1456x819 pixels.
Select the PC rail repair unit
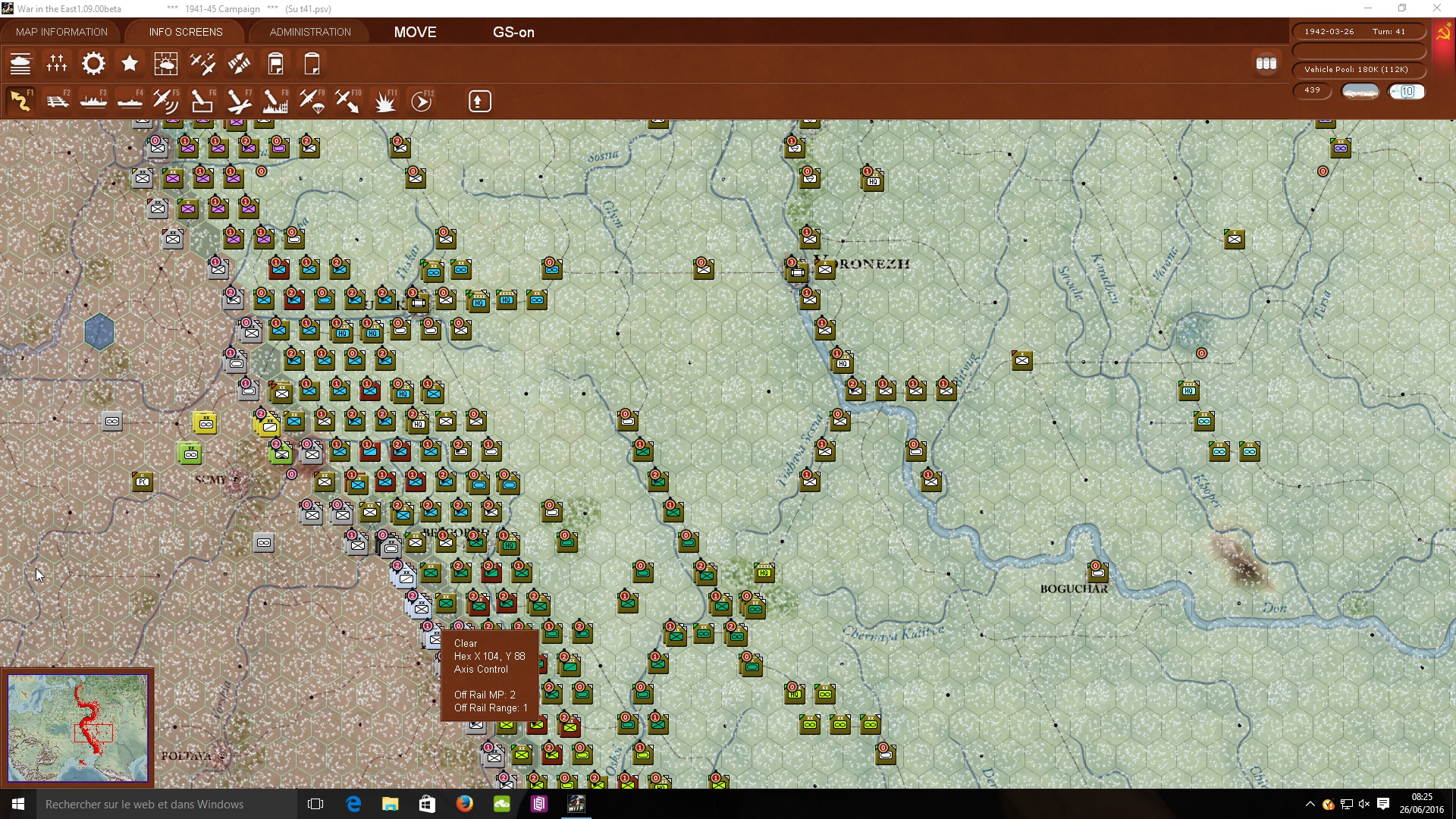143,482
